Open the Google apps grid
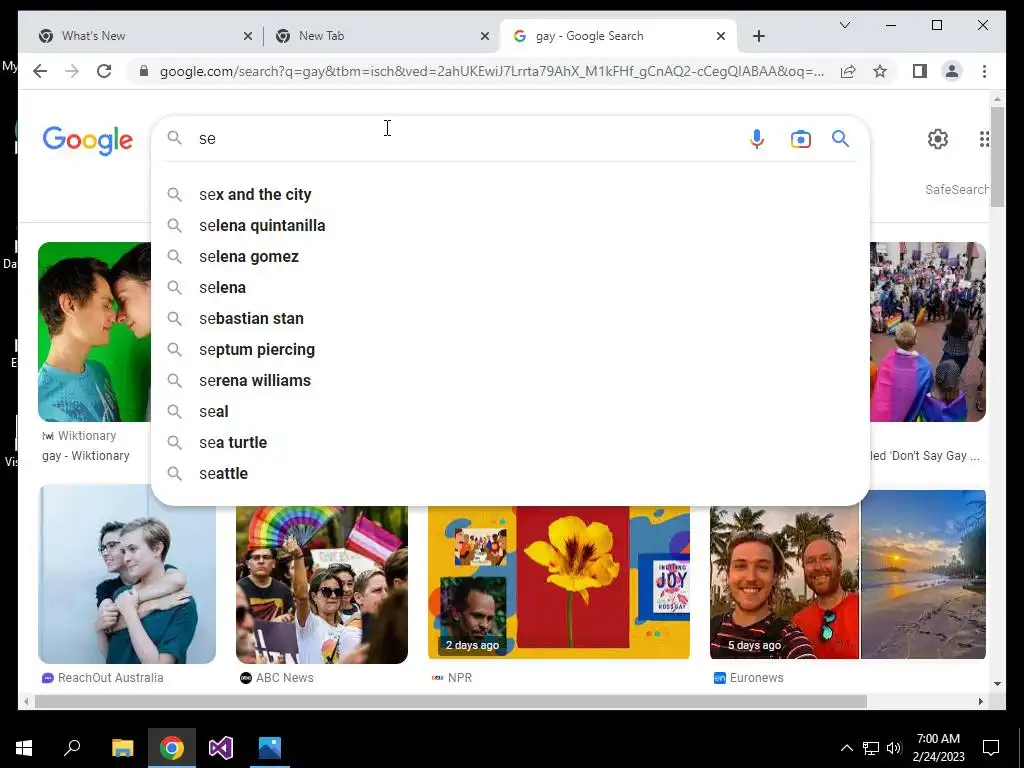Screen dimensions: 1024x768 [984, 139]
